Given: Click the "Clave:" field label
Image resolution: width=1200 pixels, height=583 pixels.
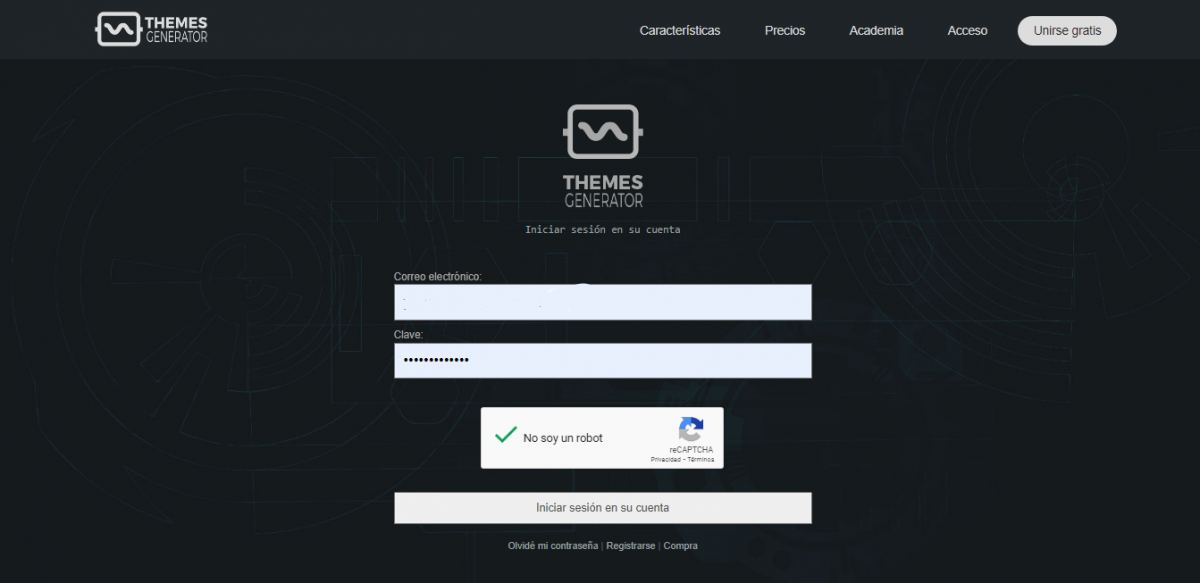Looking at the screenshot, I should click(408, 335).
